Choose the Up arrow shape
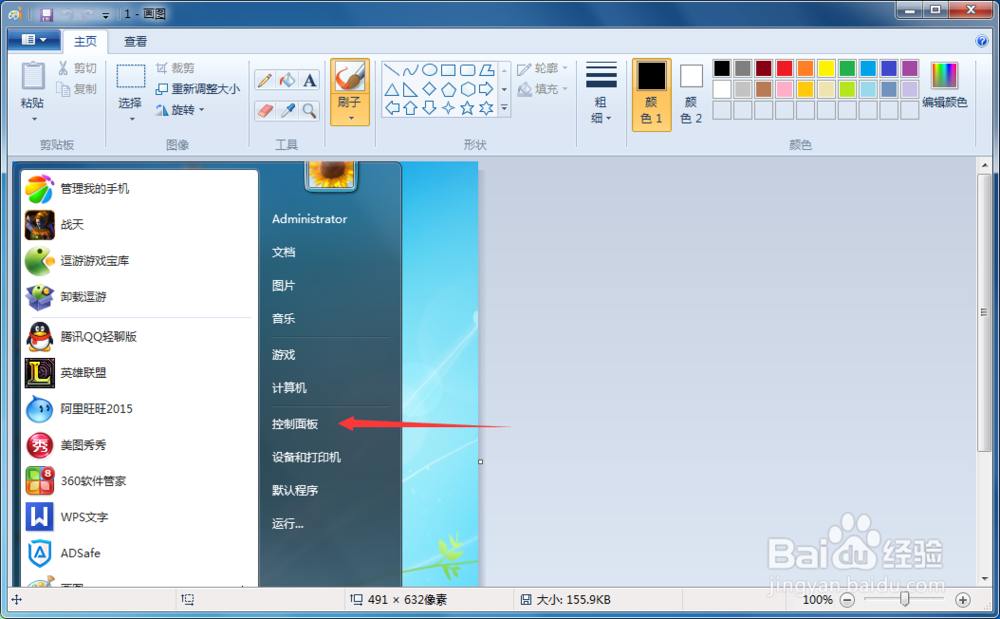1000x619 pixels. coord(411,108)
